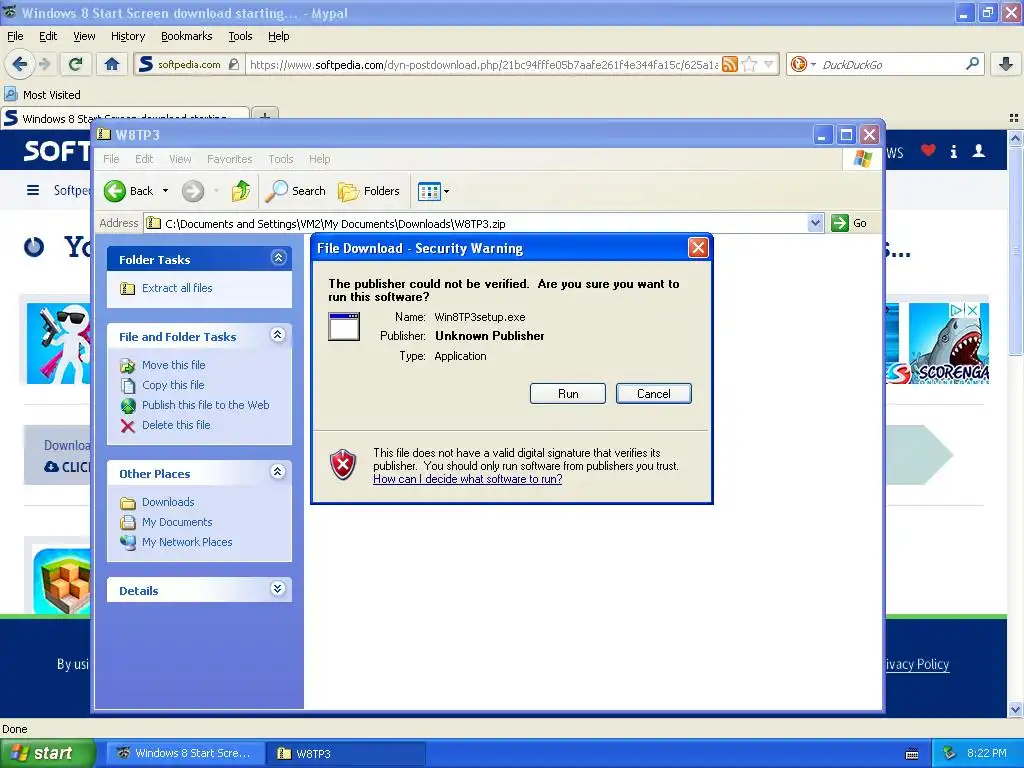This screenshot has width=1024, height=768.
Task: Click the keyboard icon in system tray
Action: (x=912, y=754)
